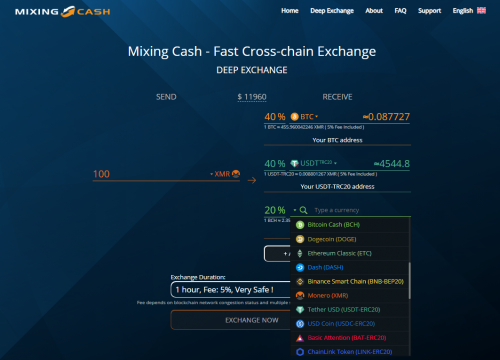
Task: Click the 0.087727 BTC amount
Action: 386,117
